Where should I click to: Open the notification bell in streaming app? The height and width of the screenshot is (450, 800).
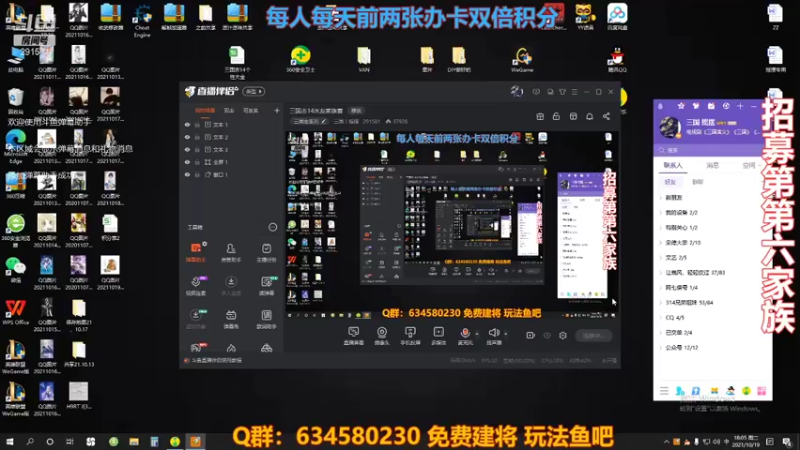click(589, 117)
